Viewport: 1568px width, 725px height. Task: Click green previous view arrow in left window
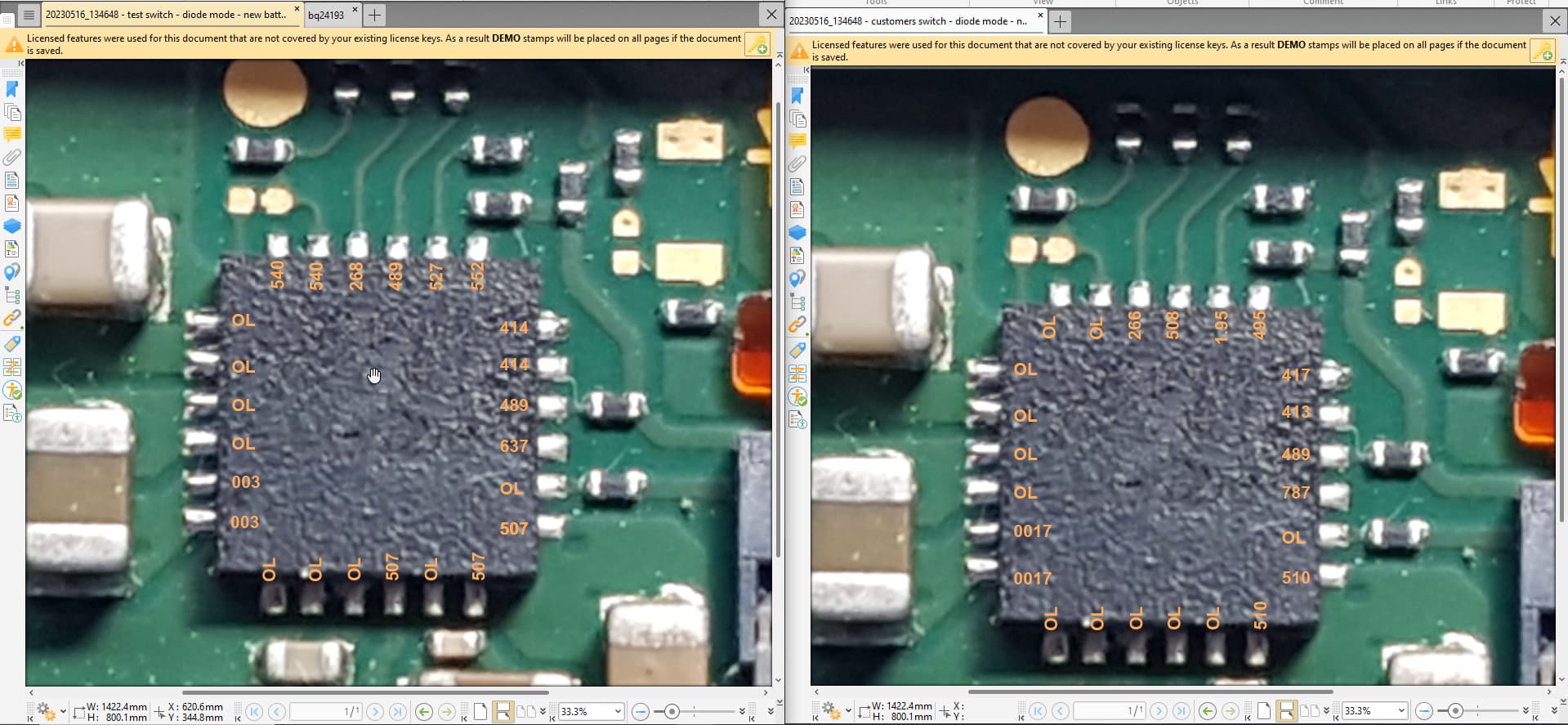tap(424, 712)
